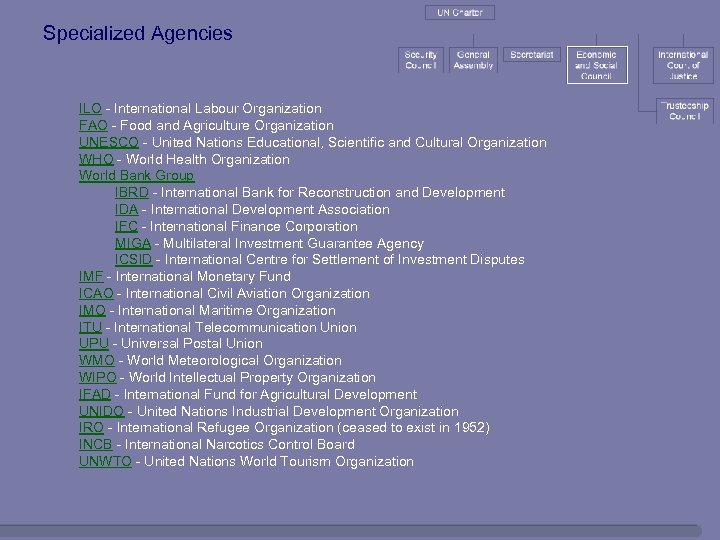Screen dimensions: 720x540
Task: Select the ICSID link
Action: pyautogui.click(x=134, y=259)
